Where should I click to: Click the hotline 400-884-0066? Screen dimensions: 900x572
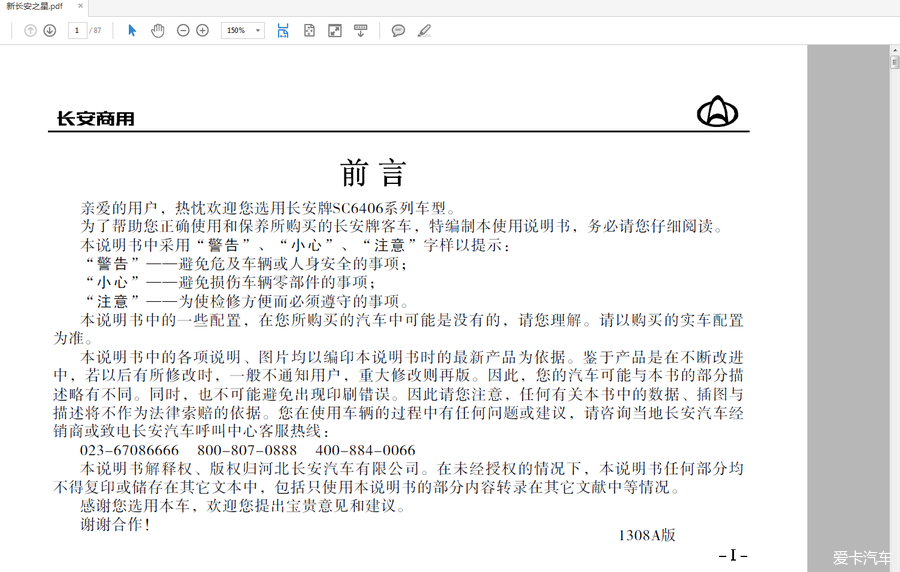tap(365, 450)
